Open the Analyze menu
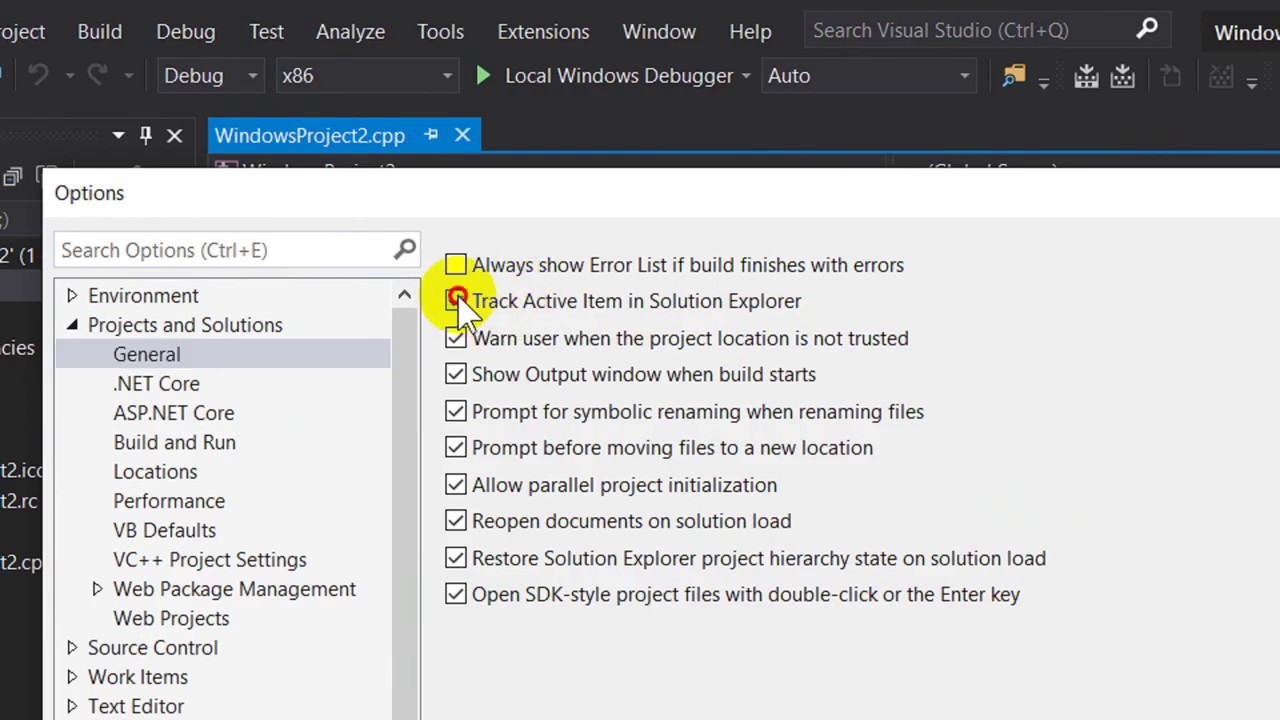The width and height of the screenshot is (1280, 720). pos(350,31)
